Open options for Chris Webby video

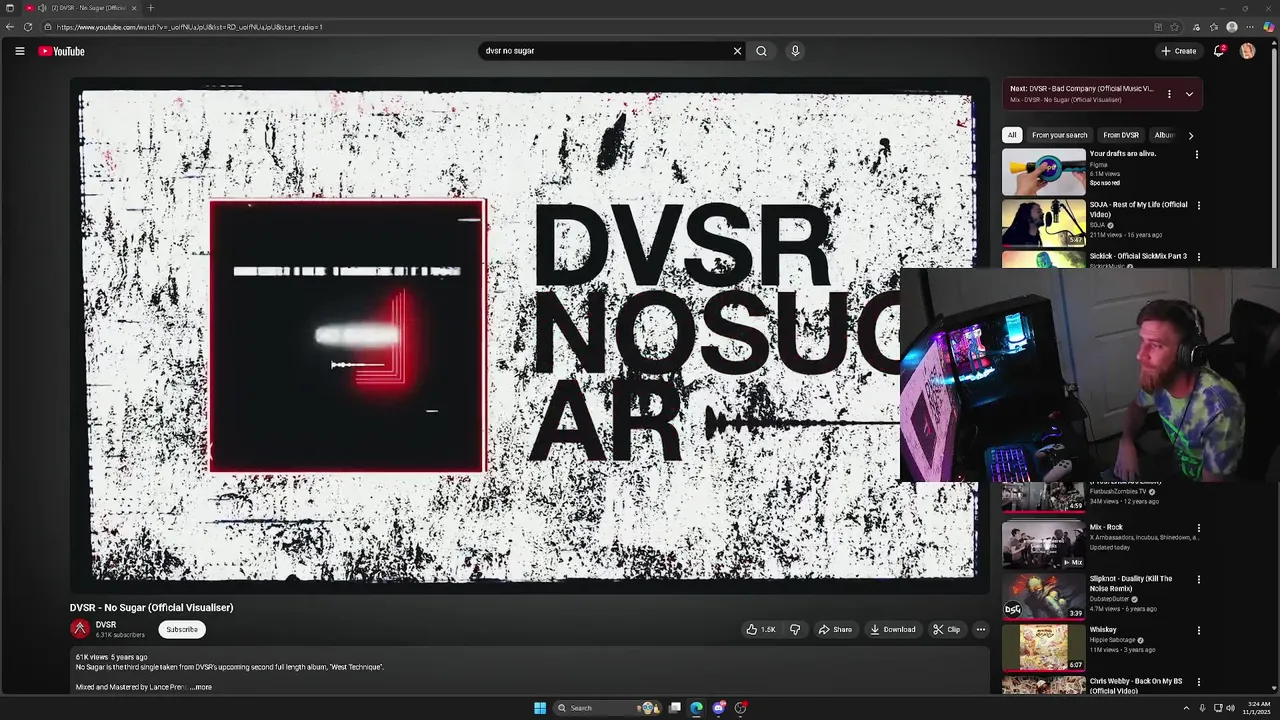[1199, 682]
